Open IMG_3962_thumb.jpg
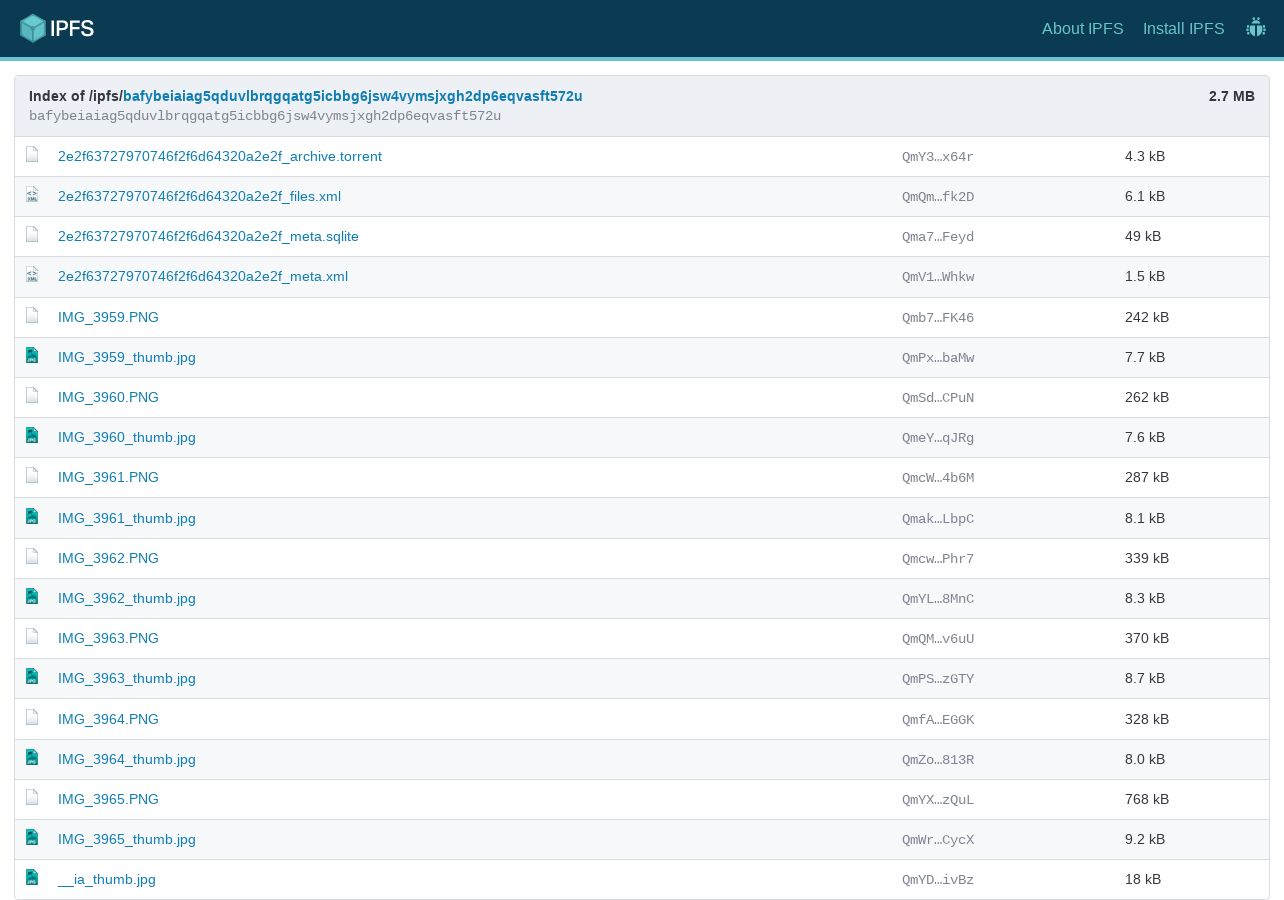The image size is (1284, 900). click(127, 598)
